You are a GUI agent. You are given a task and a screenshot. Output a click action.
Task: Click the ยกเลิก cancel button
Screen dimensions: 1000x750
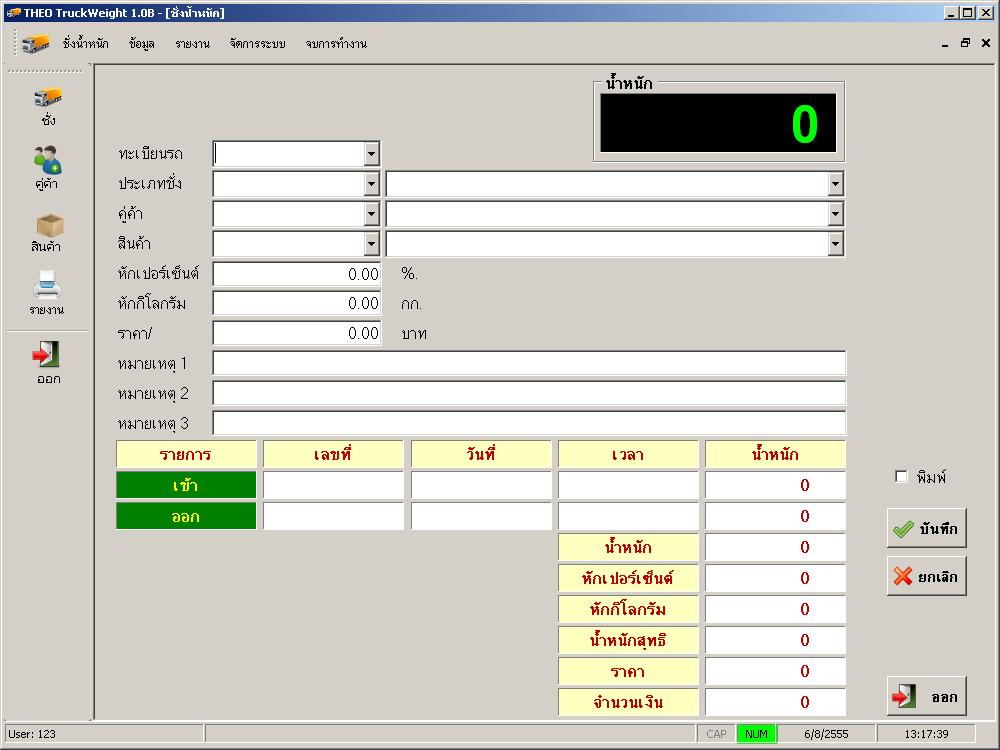coord(927,576)
